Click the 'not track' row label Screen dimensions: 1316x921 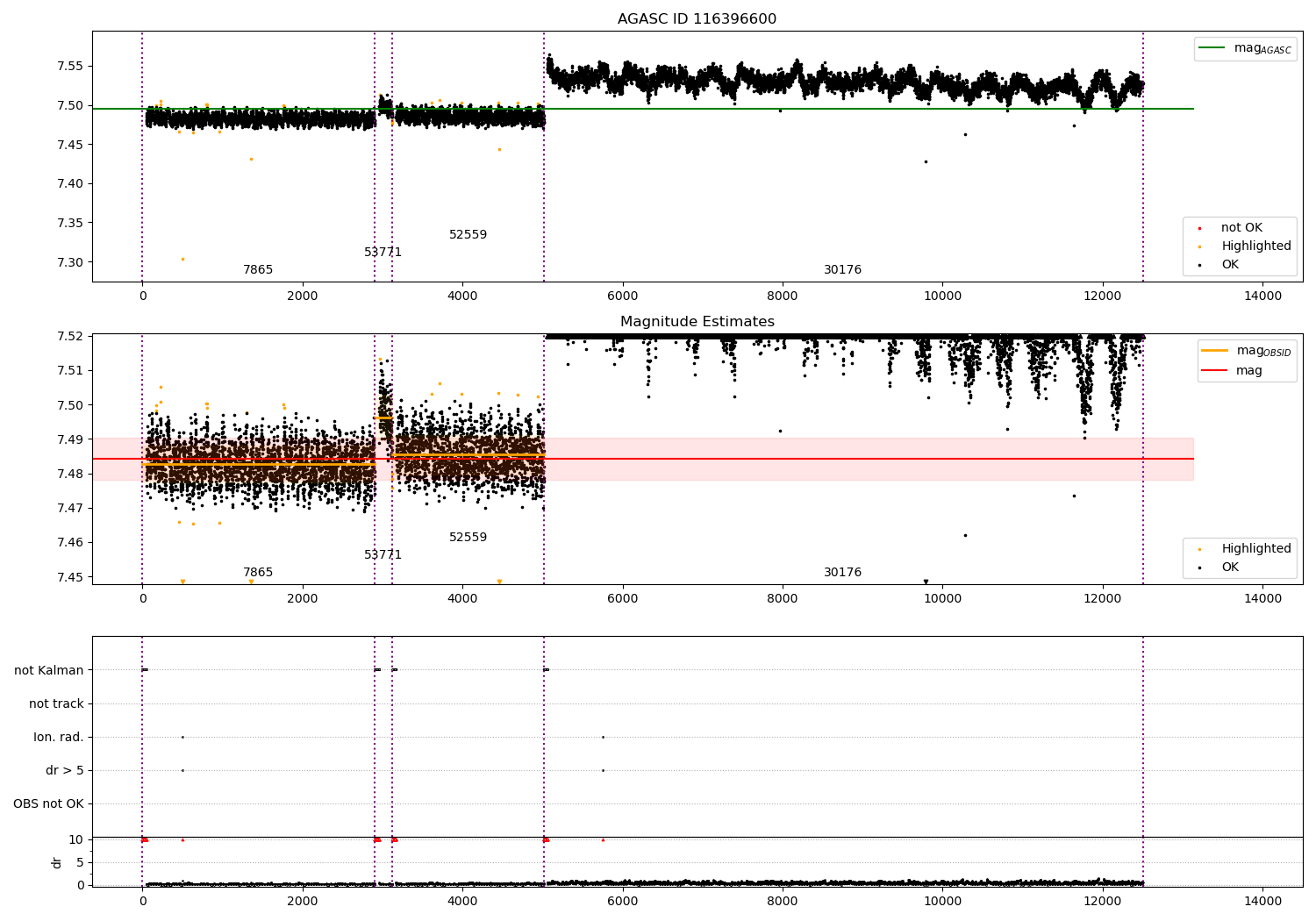pyautogui.click(x=56, y=704)
